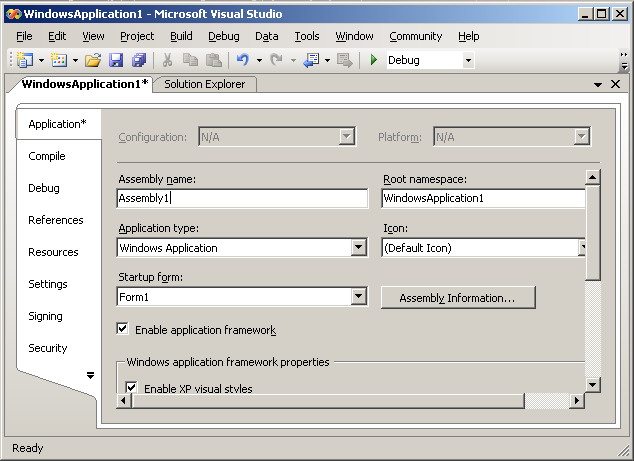Image resolution: width=634 pixels, height=461 pixels.
Task: Switch to the Solution Explorer tab
Action: 205,84
